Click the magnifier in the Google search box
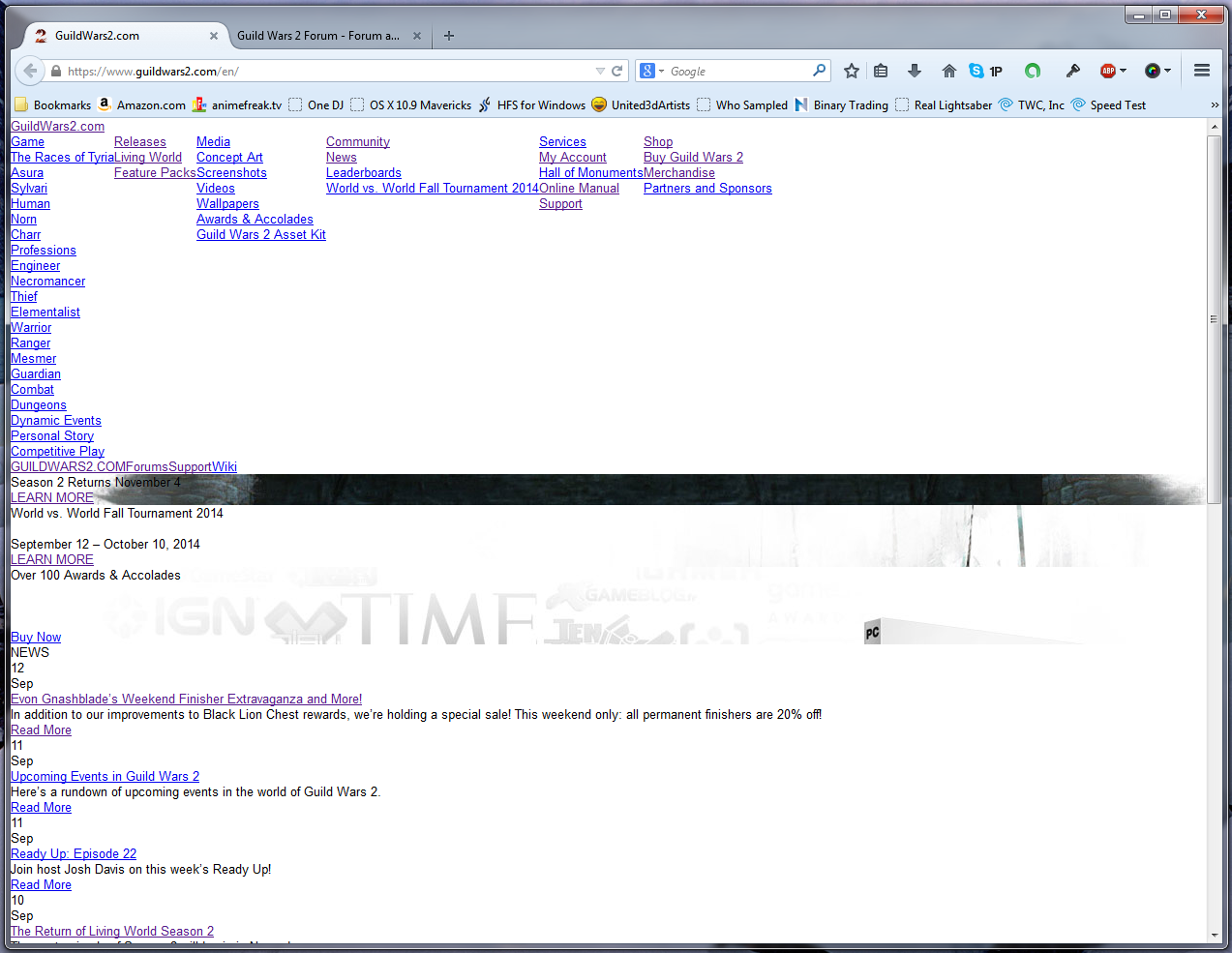 [819, 70]
